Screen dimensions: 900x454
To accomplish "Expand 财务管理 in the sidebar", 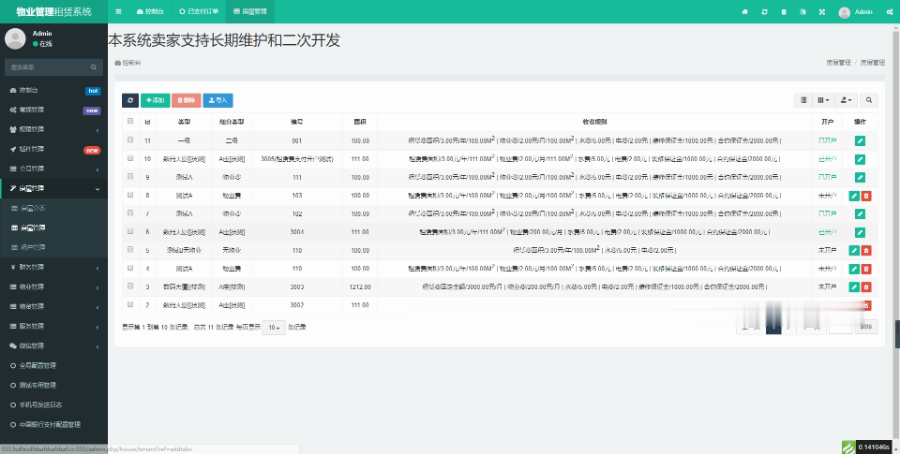I will click(x=54, y=267).
